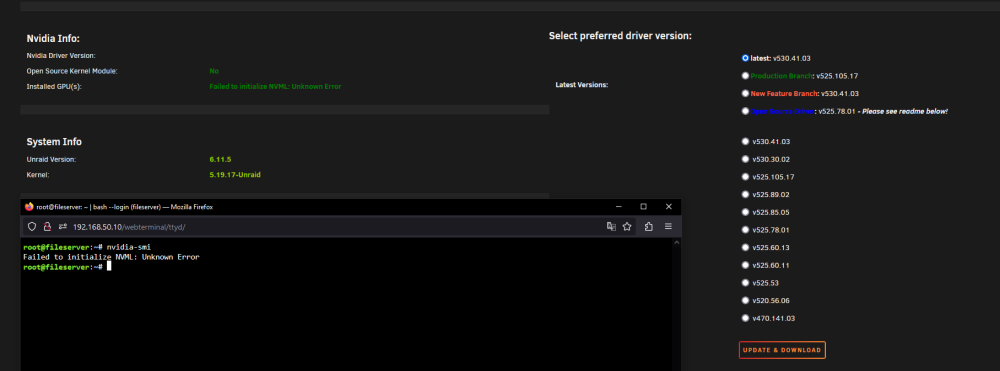Click the Firefox shield tracking protection icon
Image resolution: width=1000 pixels, height=371 pixels.
[33, 226]
